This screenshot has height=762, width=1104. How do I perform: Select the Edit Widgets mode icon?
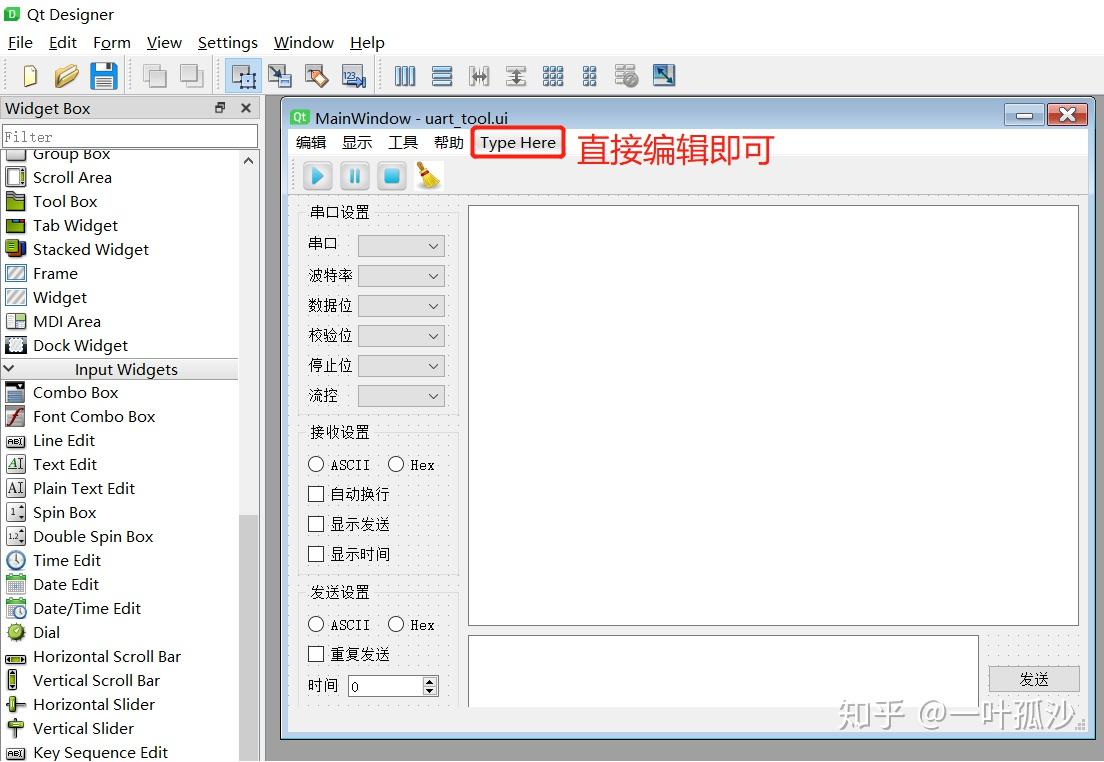pos(245,75)
